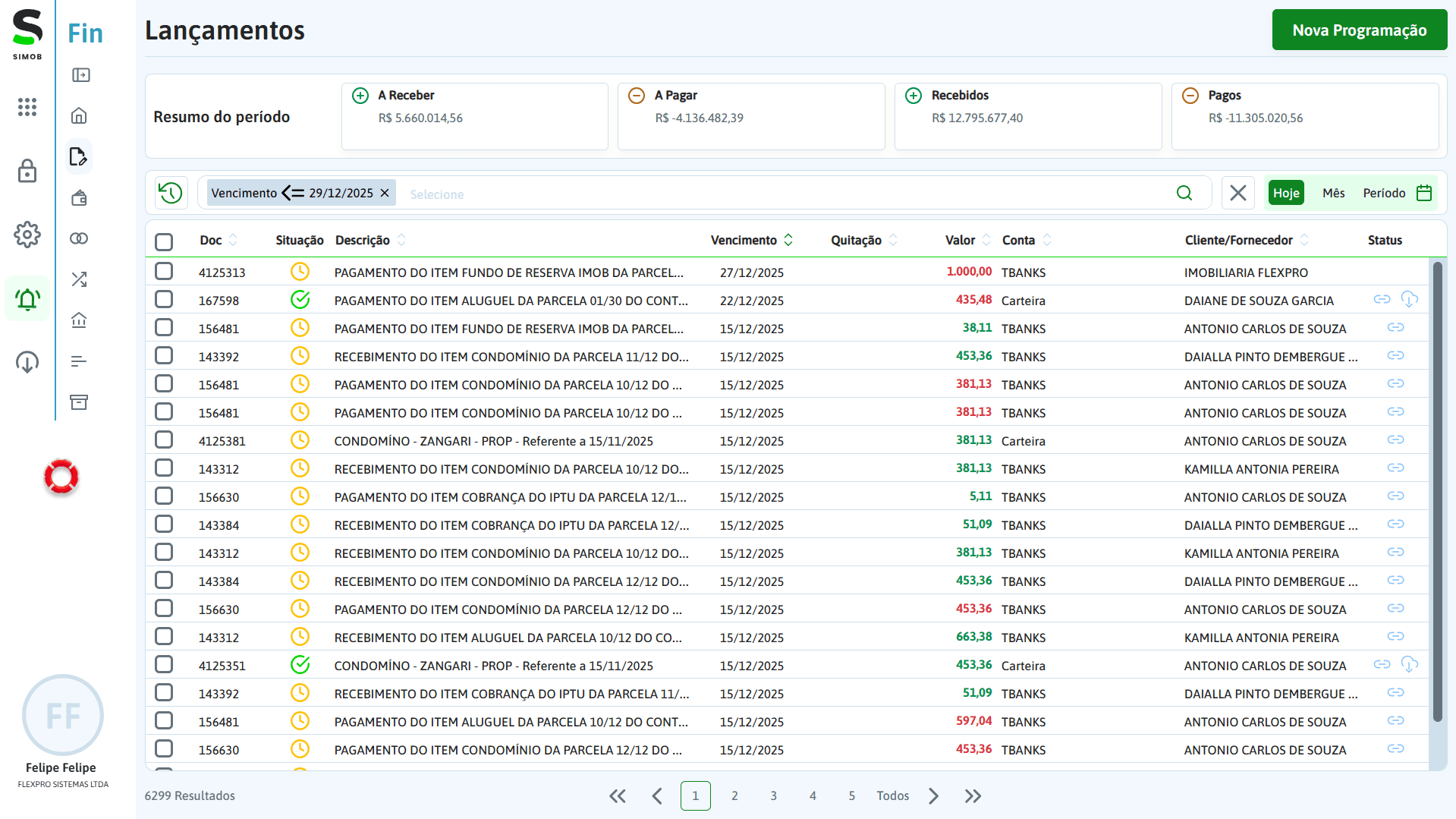Open the bank accounts icon in sidebar
This screenshot has height=819, width=1456.
click(79, 320)
